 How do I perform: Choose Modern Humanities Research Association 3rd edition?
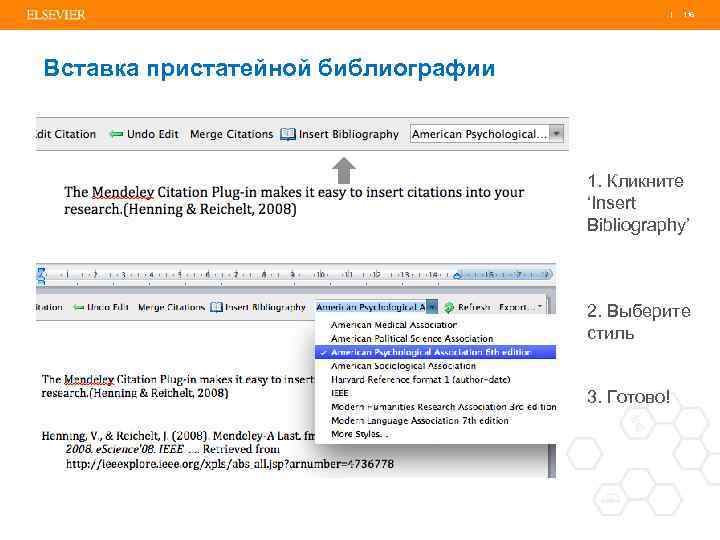[444, 407]
